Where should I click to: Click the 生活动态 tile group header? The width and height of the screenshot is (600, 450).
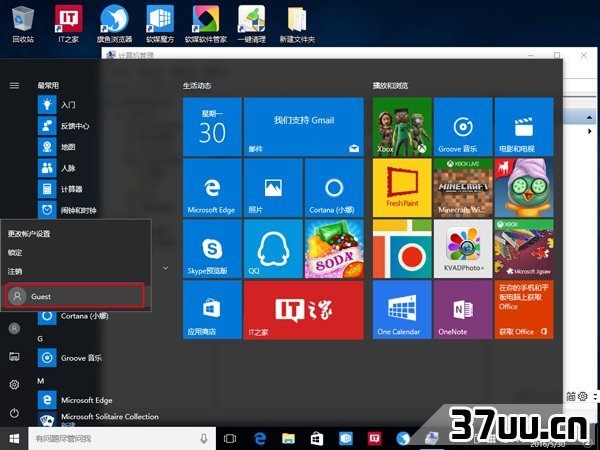click(197, 85)
